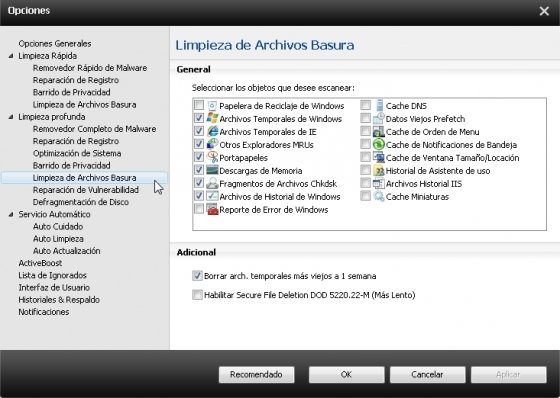Uncheck the Portapapeles checkbox
This screenshot has height=398, width=560.
click(x=199, y=157)
